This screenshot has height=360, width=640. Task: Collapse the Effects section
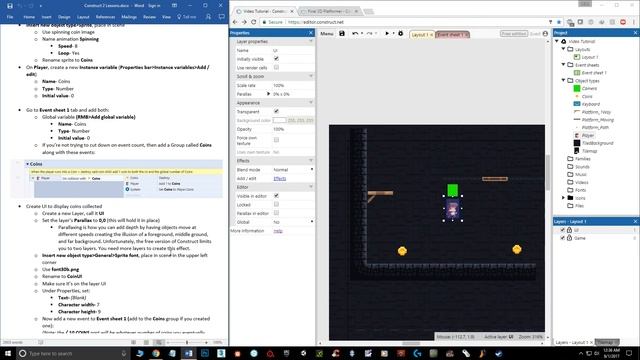(311, 161)
